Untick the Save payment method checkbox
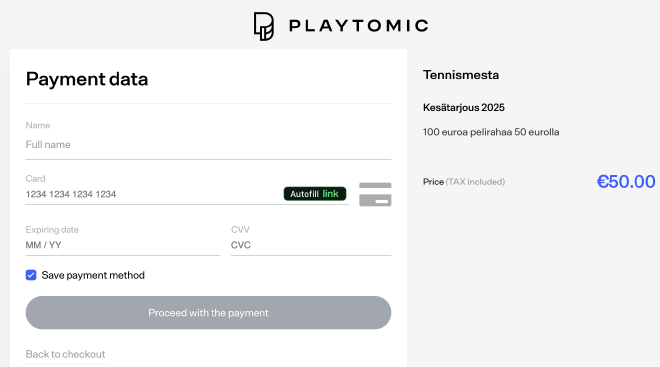Screen dimensions: 660x367 pos(31,275)
